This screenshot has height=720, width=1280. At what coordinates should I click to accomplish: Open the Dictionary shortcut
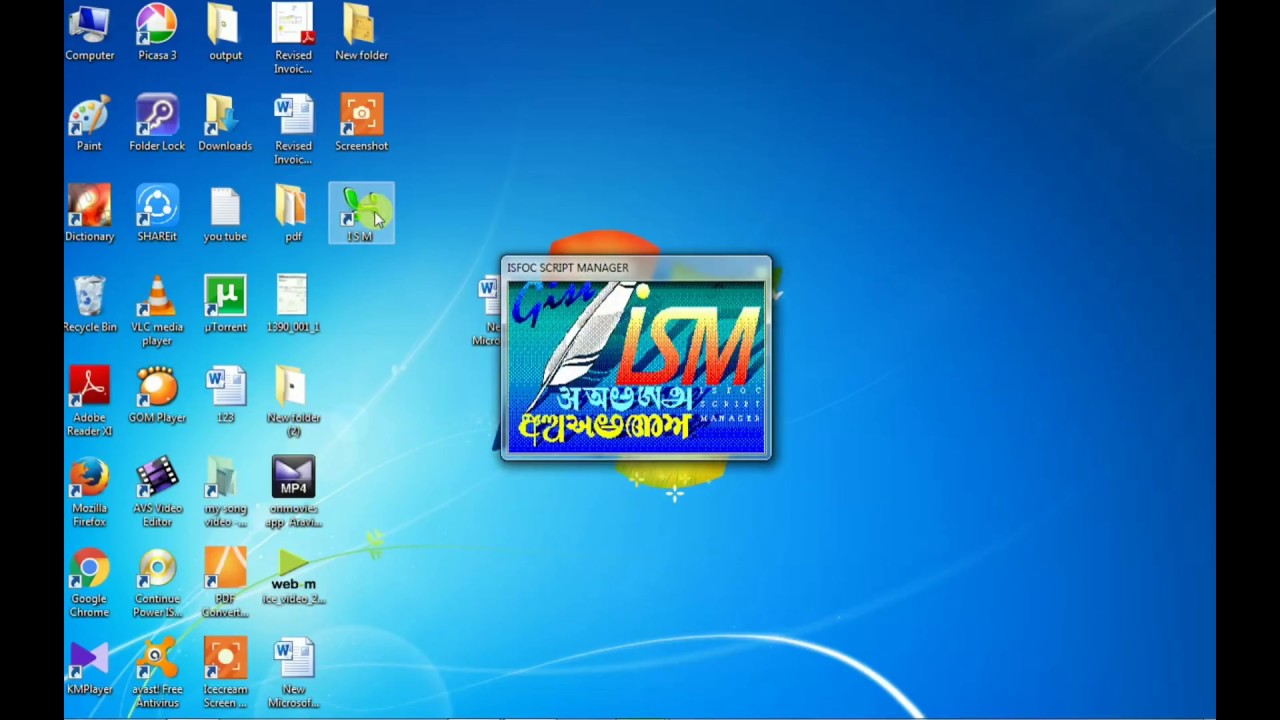pyautogui.click(x=89, y=214)
